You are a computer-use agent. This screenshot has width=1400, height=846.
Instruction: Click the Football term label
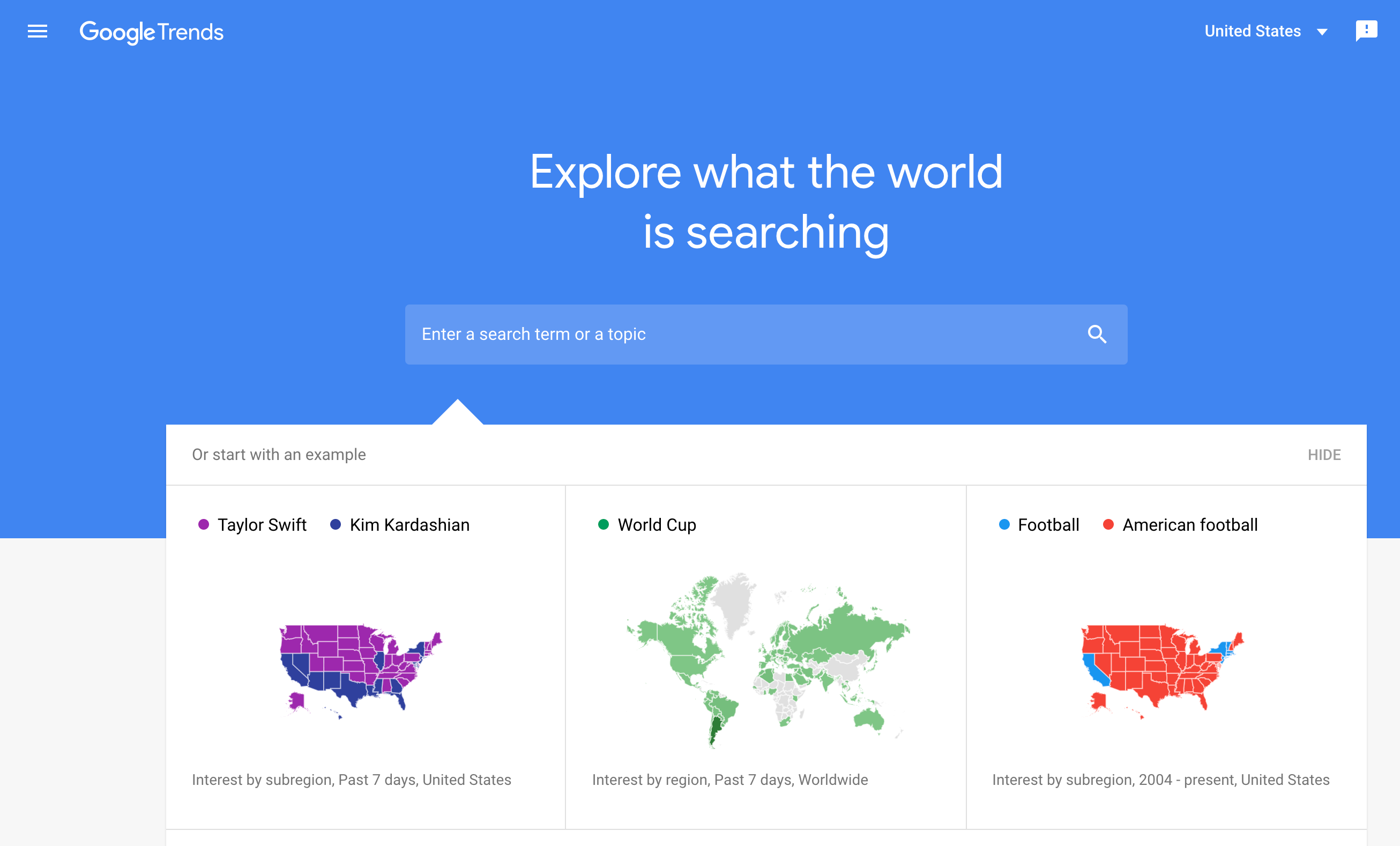(x=1048, y=524)
